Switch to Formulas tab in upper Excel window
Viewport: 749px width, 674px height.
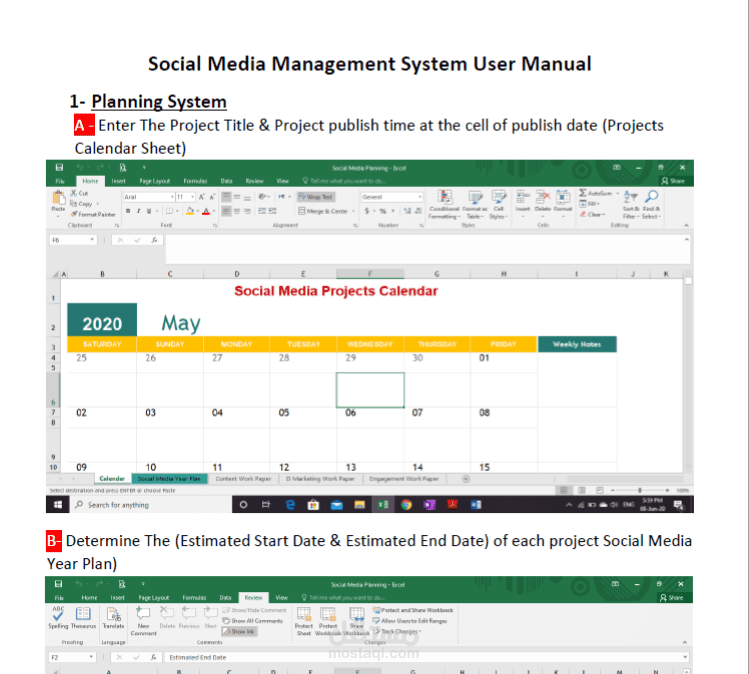coord(195,181)
